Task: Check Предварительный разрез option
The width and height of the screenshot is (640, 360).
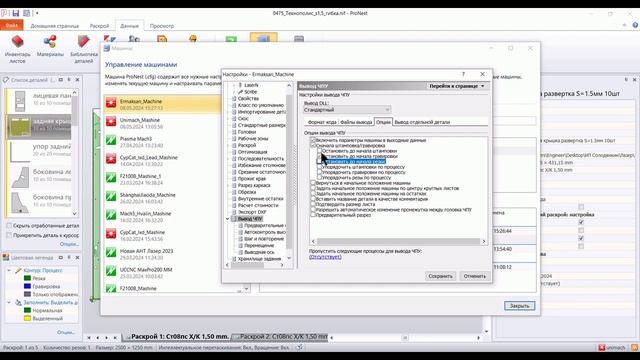Action: [x=313, y=215]
